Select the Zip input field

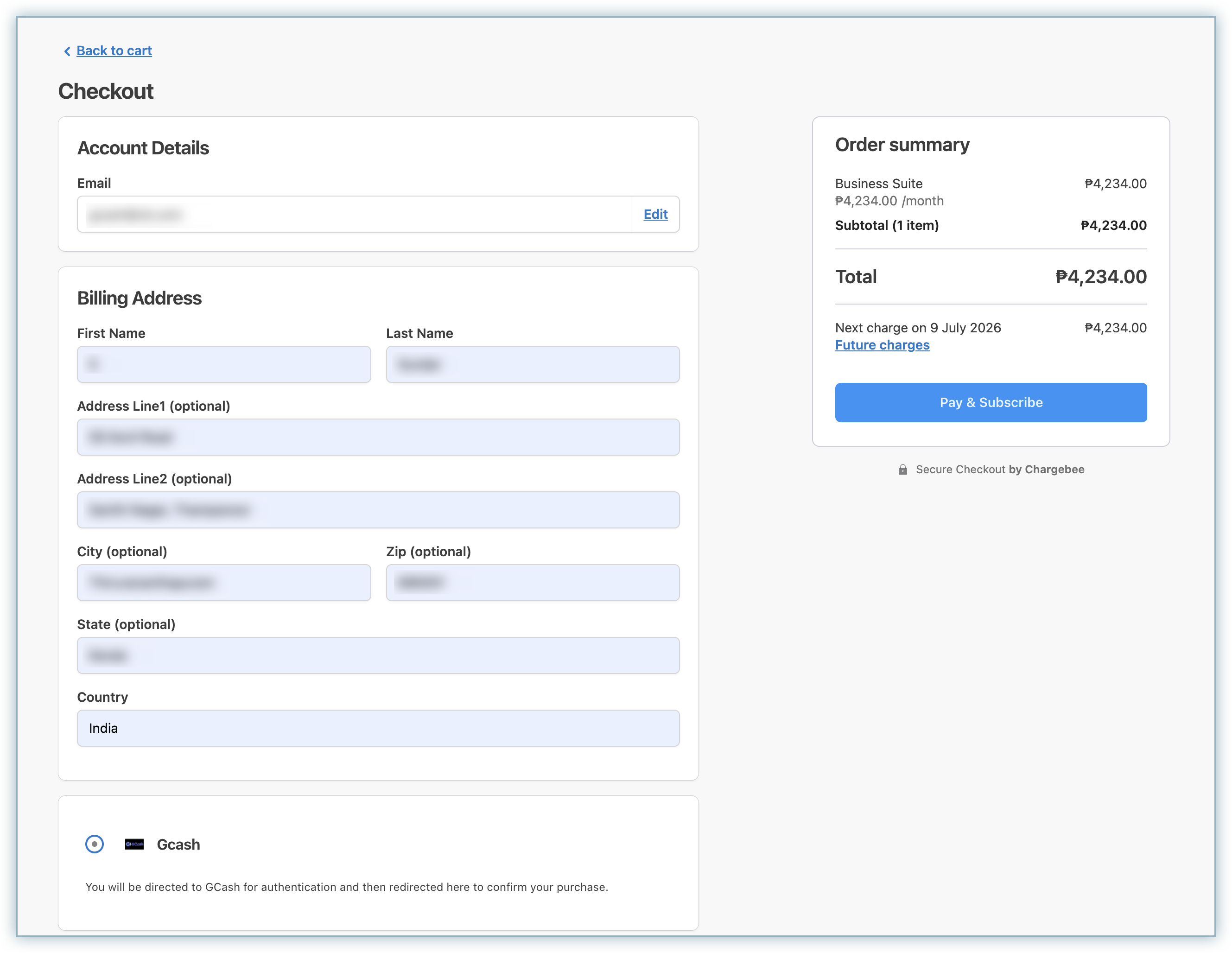coord(533,583)
